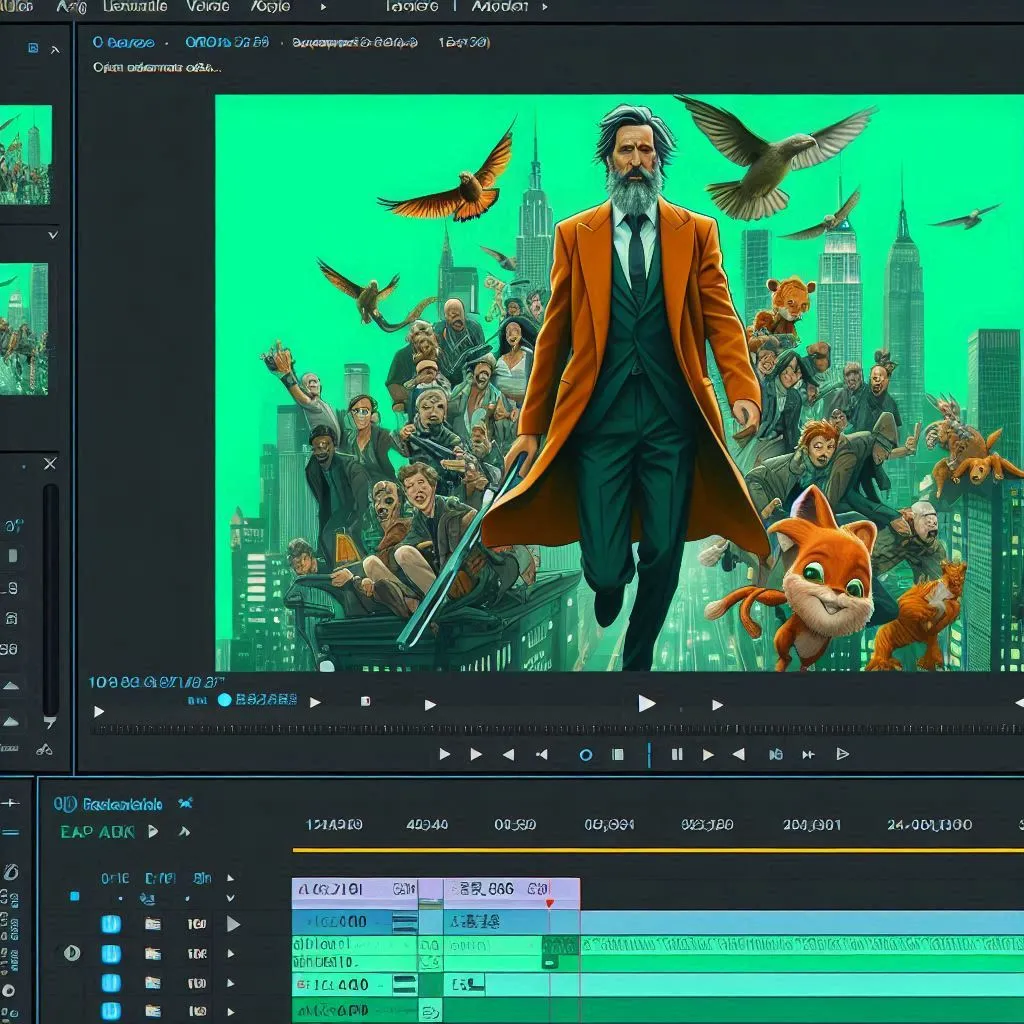Click the small blue square icon in top-left panel

(33, 48)
